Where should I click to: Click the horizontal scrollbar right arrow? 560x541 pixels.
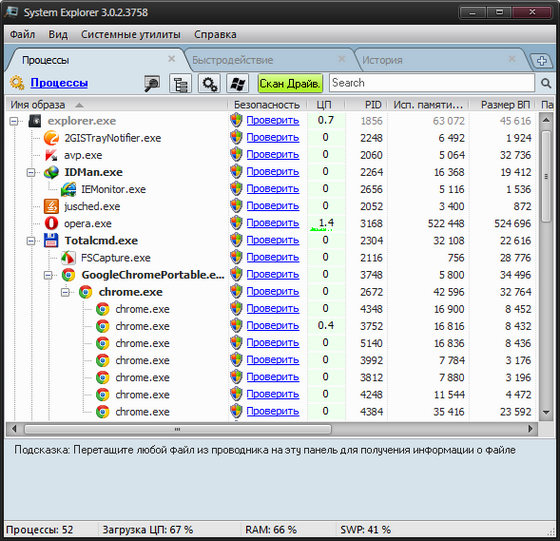coord(530,429)
